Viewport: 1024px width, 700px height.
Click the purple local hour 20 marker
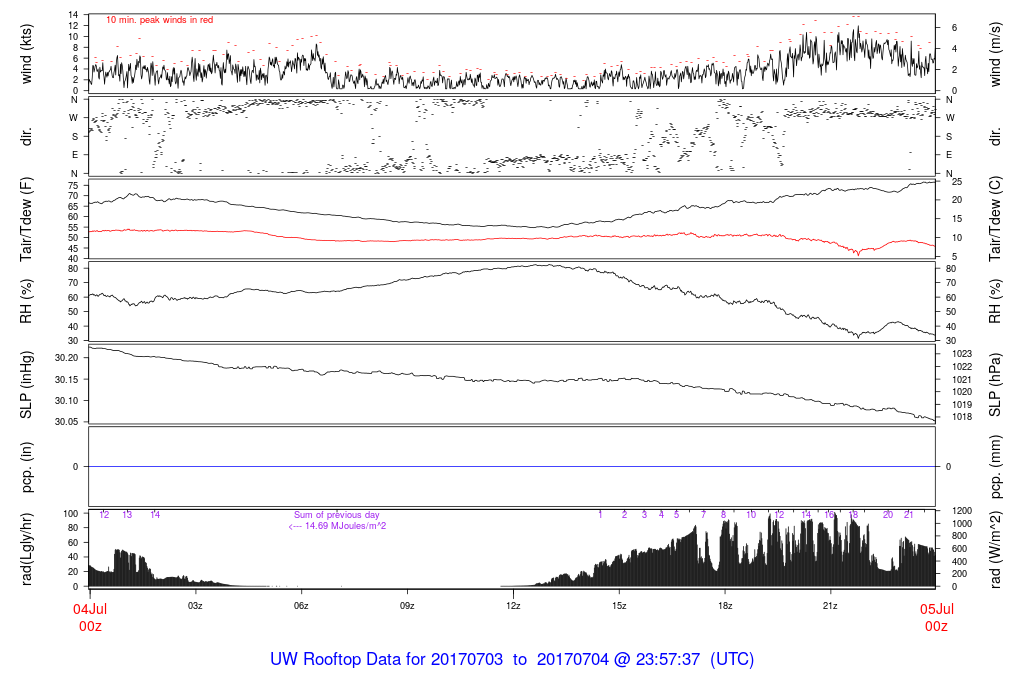point(888,515)
